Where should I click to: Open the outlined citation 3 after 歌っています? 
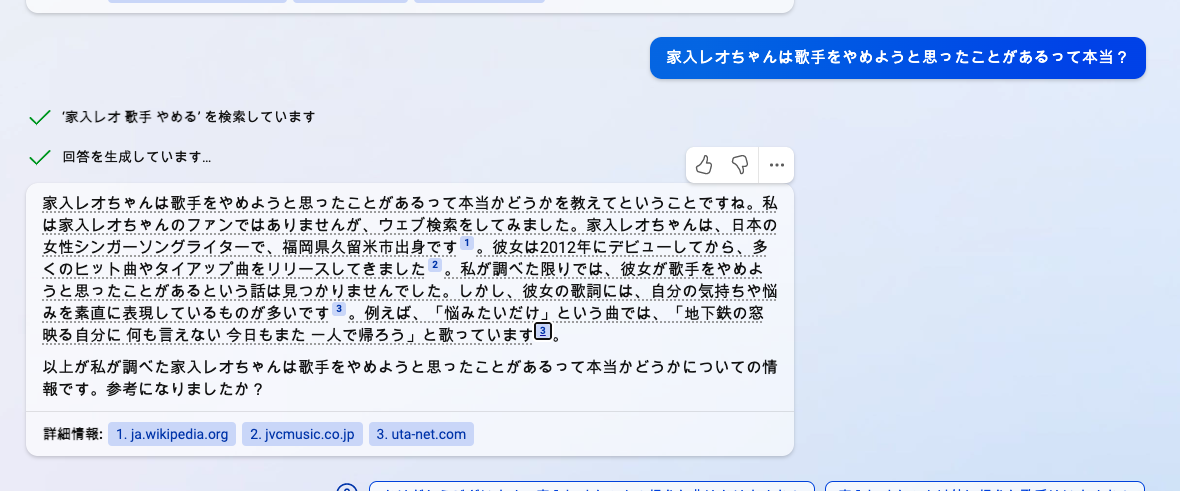543,331
